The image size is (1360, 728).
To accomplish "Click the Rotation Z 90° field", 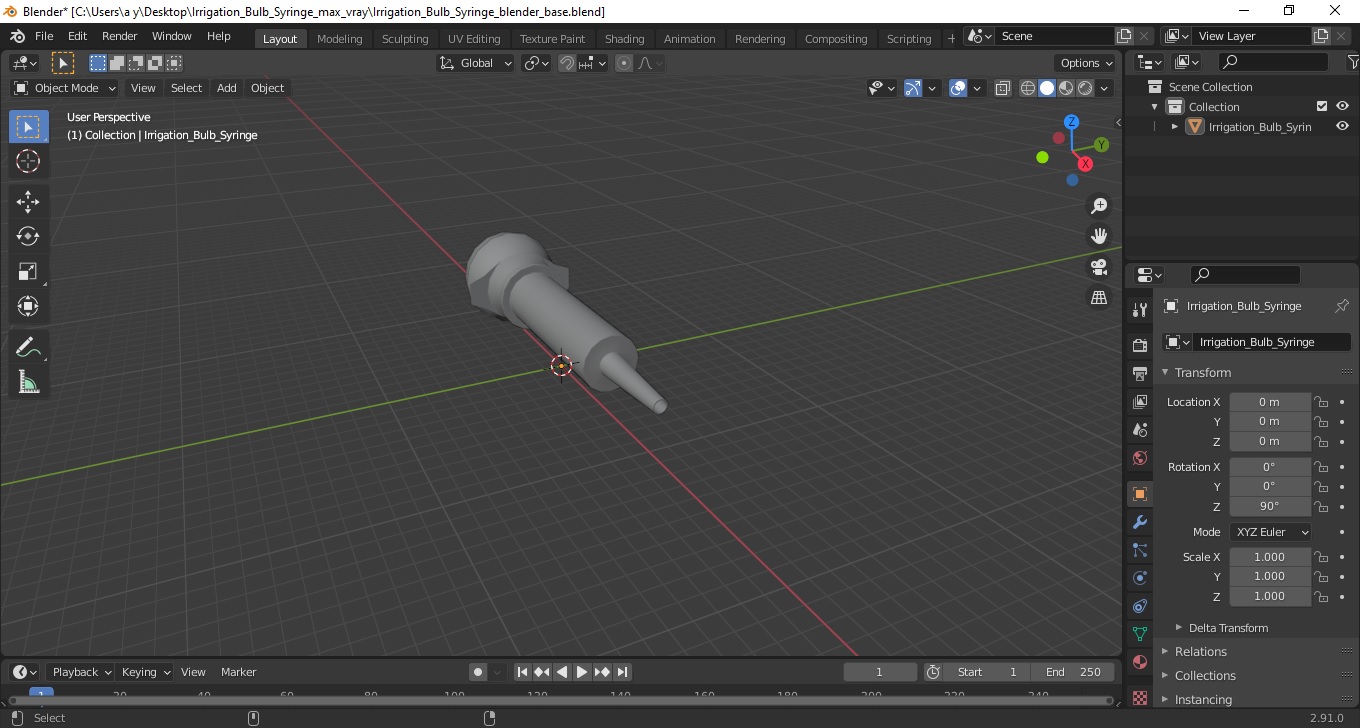I will coord(1270,506).
